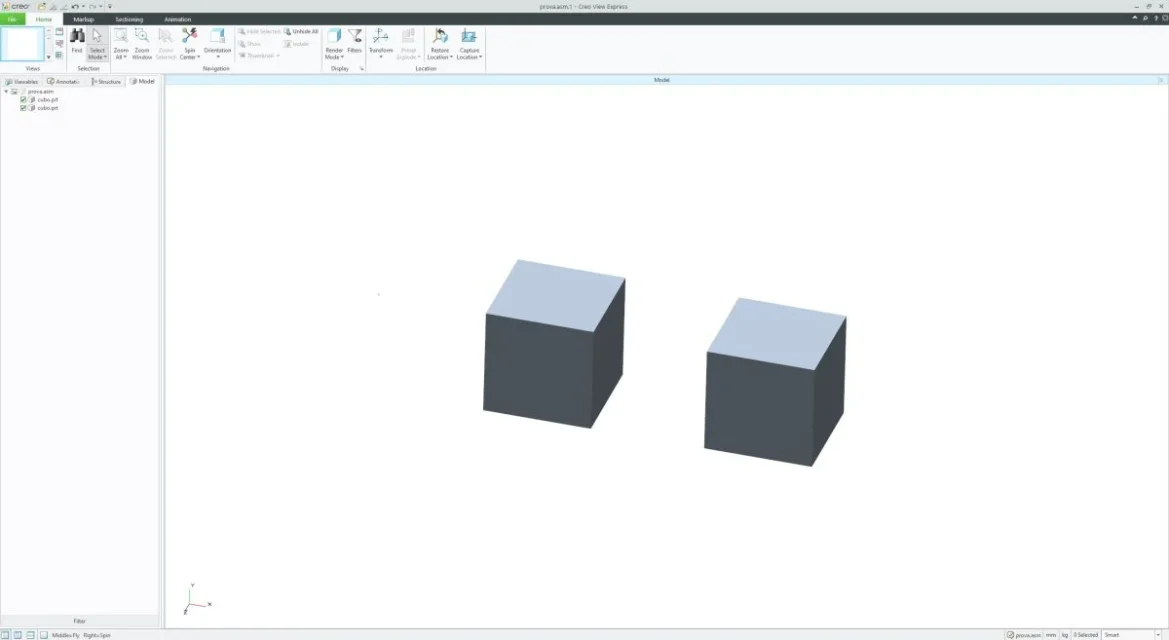
Task: Uncheck the first cubo.prt checkbox
Action: point(24,100)
